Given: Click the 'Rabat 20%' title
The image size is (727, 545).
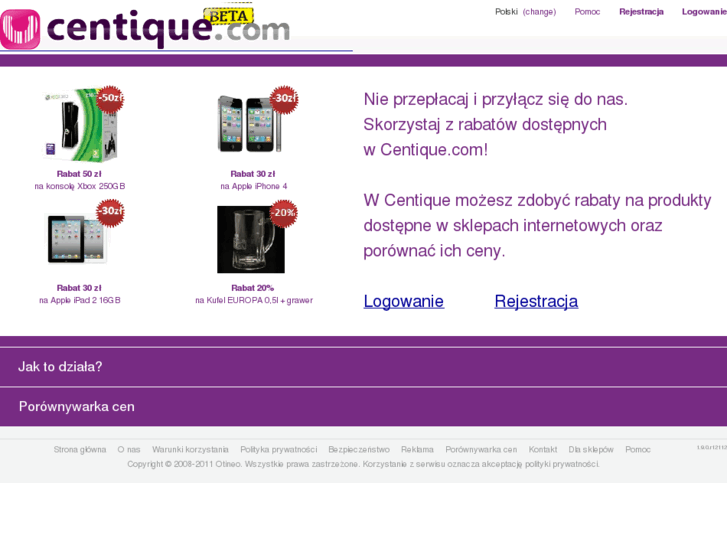Looking at the screenshot, I should tap(253, 288).
